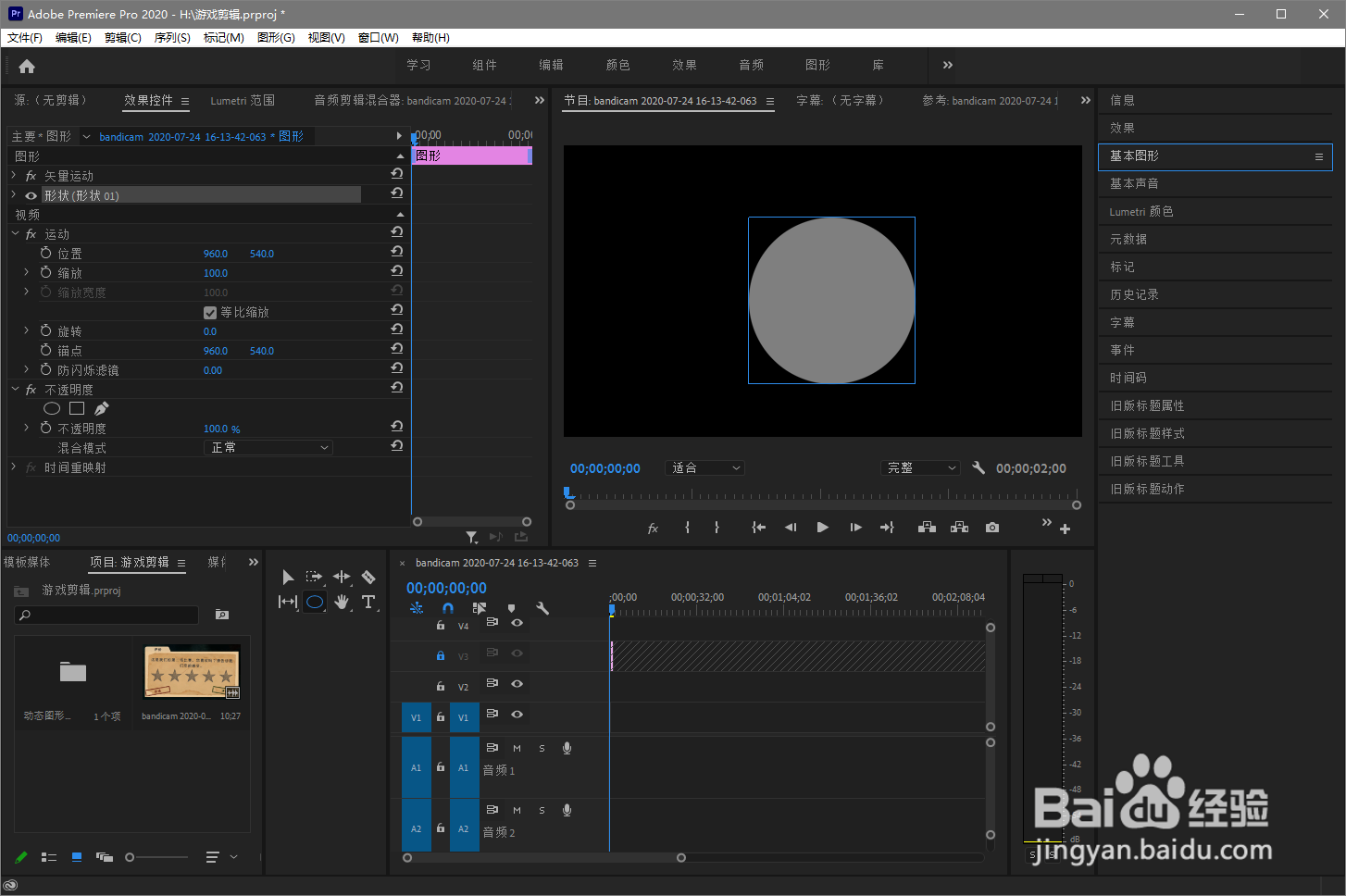Play the program monitor
This screenshot has height=896, width=1346.
coord(822,528)
